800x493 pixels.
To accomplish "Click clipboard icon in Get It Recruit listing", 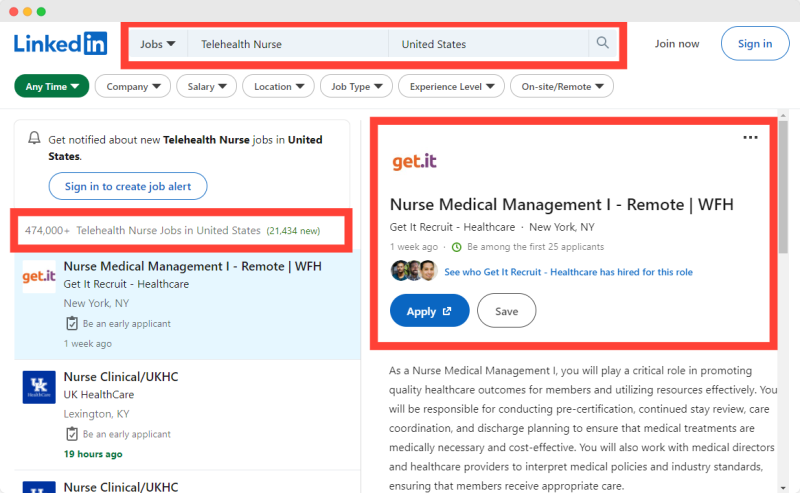I will [72, 323].
